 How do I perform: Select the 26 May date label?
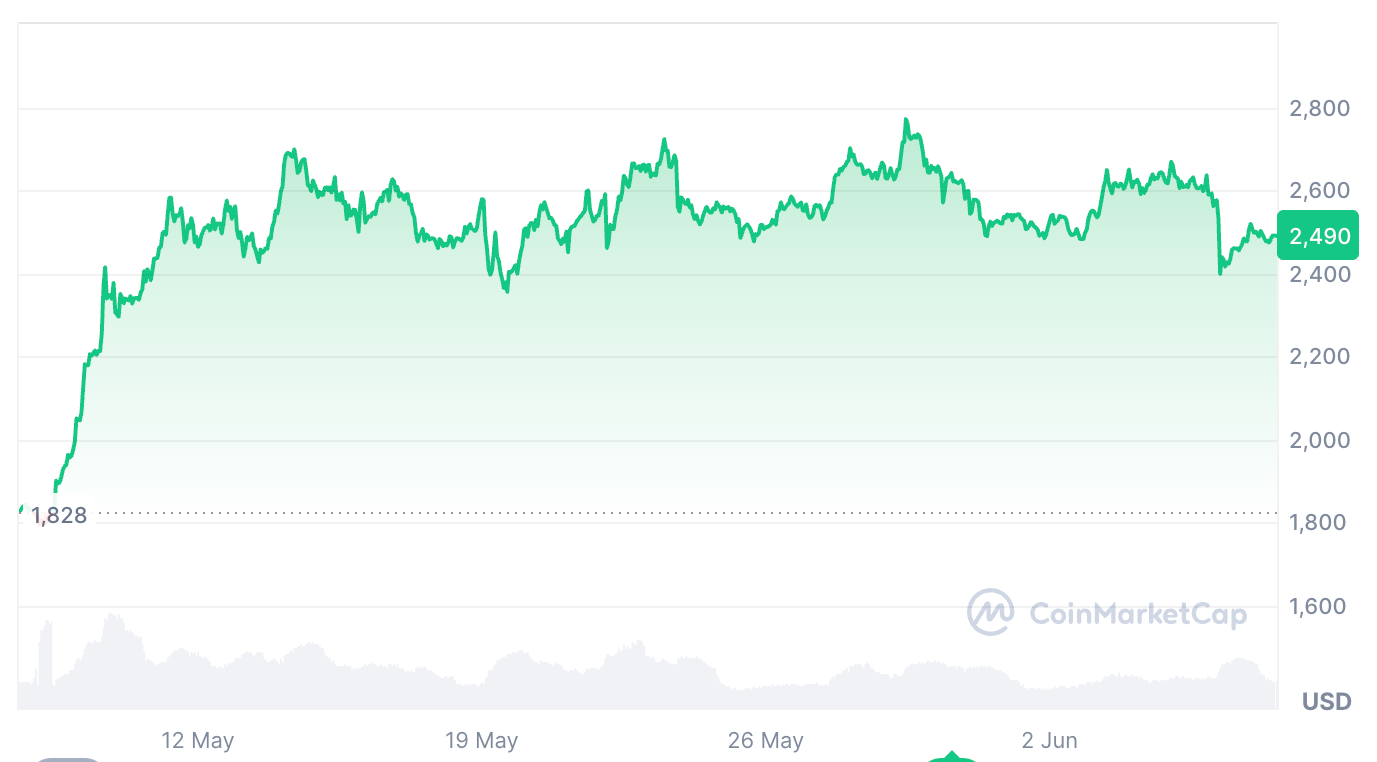[x=766, y=741]
